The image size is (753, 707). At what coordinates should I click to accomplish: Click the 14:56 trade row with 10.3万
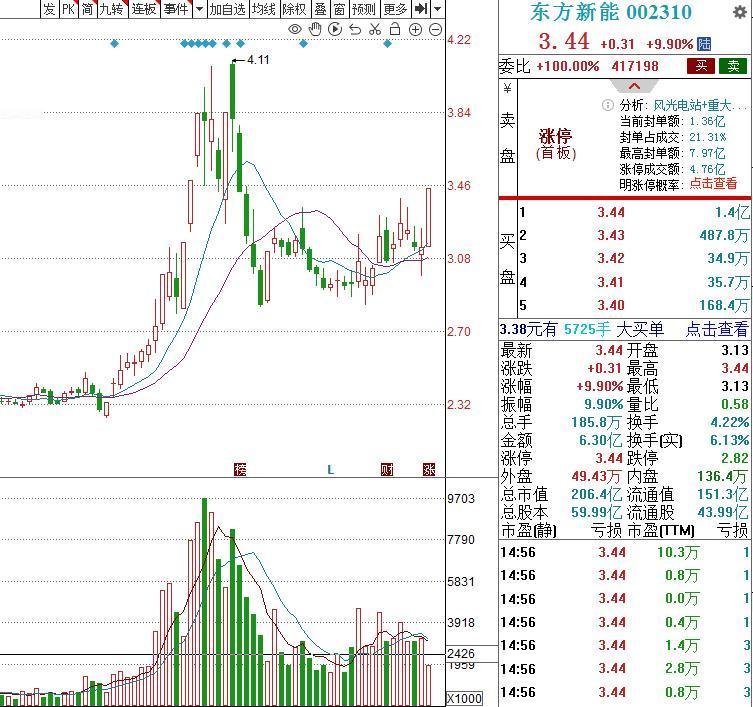click(x=625, y=552)
